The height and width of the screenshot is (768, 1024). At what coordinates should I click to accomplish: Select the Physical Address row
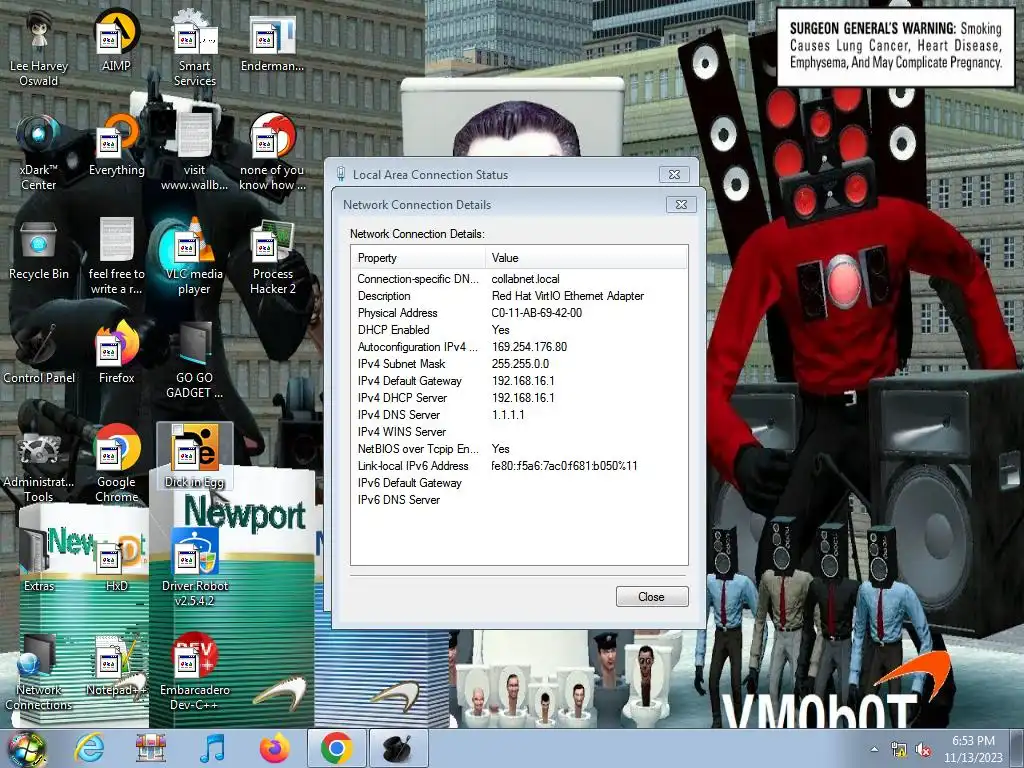519,313
